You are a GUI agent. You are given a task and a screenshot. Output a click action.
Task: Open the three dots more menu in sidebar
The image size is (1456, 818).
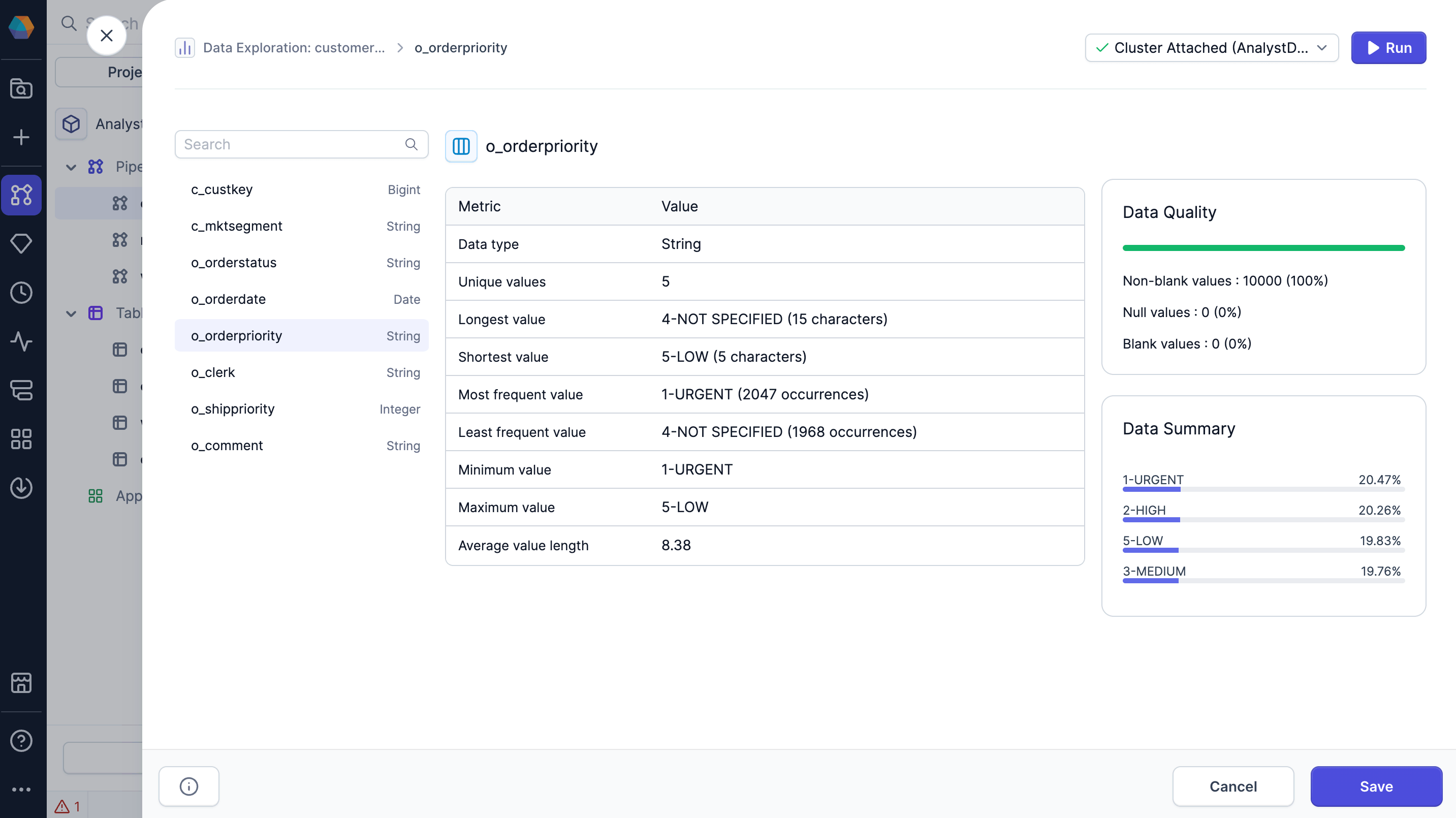click(21, 789)
